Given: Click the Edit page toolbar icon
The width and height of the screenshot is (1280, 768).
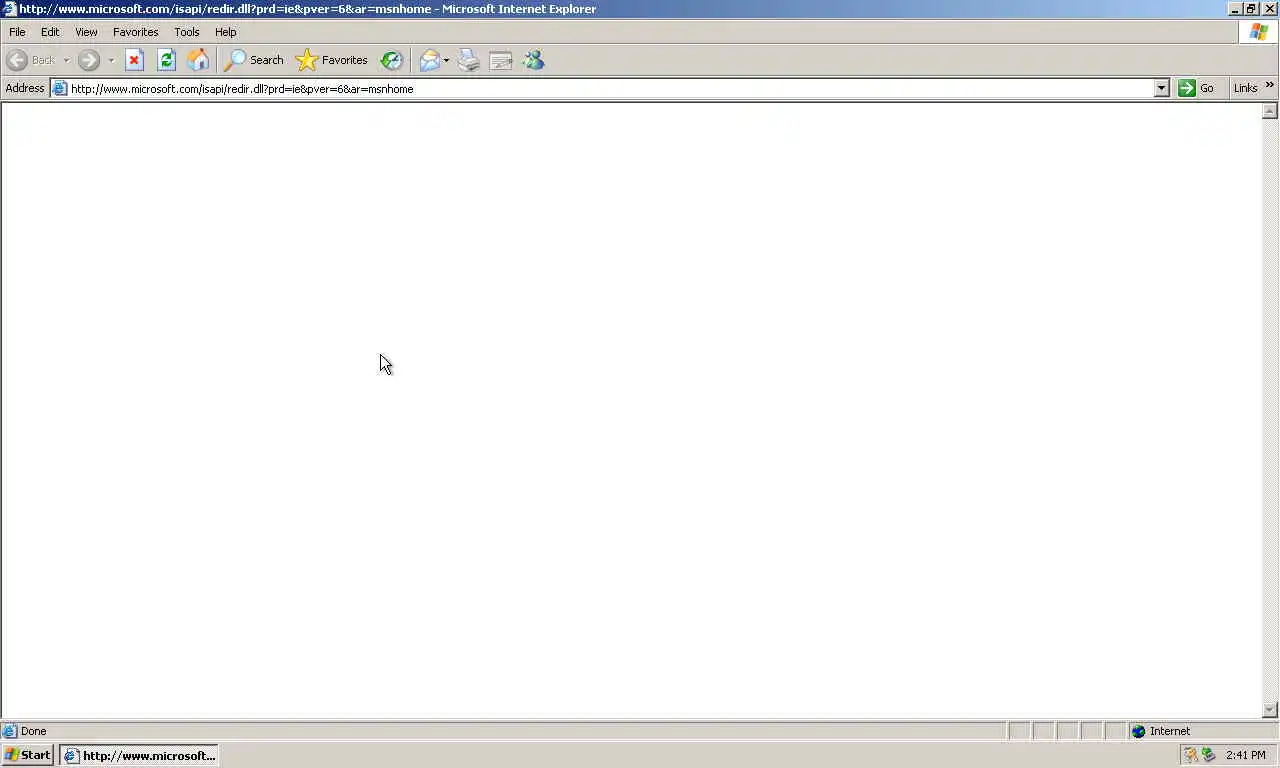Looking at the screenshot, I should point(501,60).
